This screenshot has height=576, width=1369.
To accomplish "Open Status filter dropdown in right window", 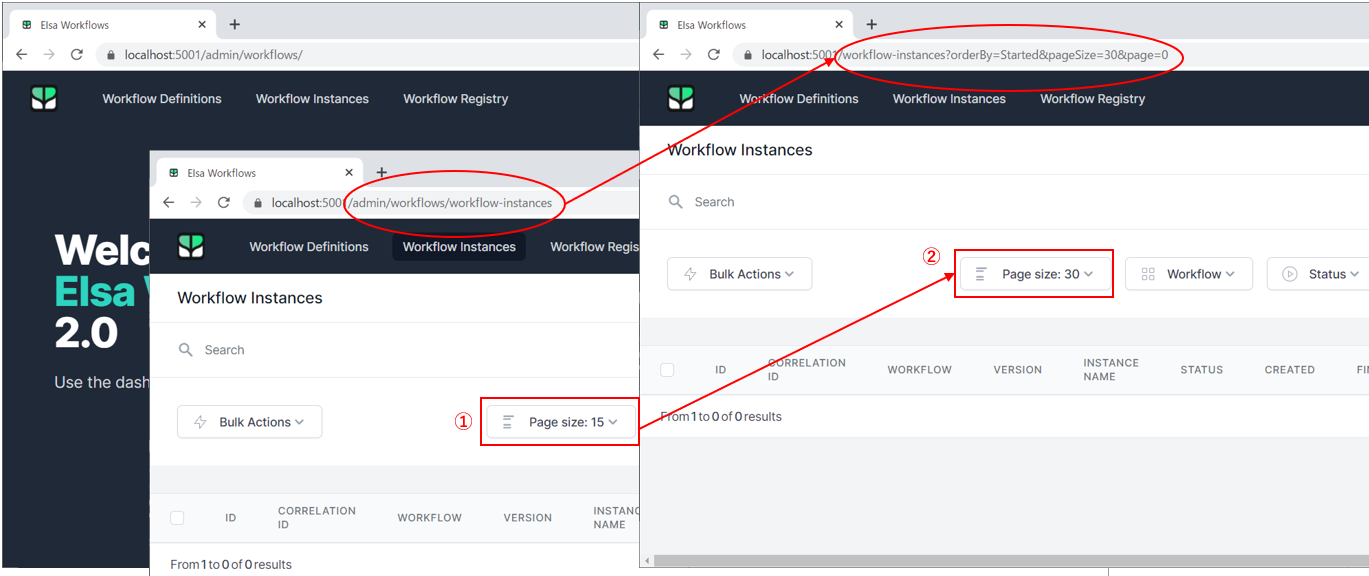I will click(1318, 274).
